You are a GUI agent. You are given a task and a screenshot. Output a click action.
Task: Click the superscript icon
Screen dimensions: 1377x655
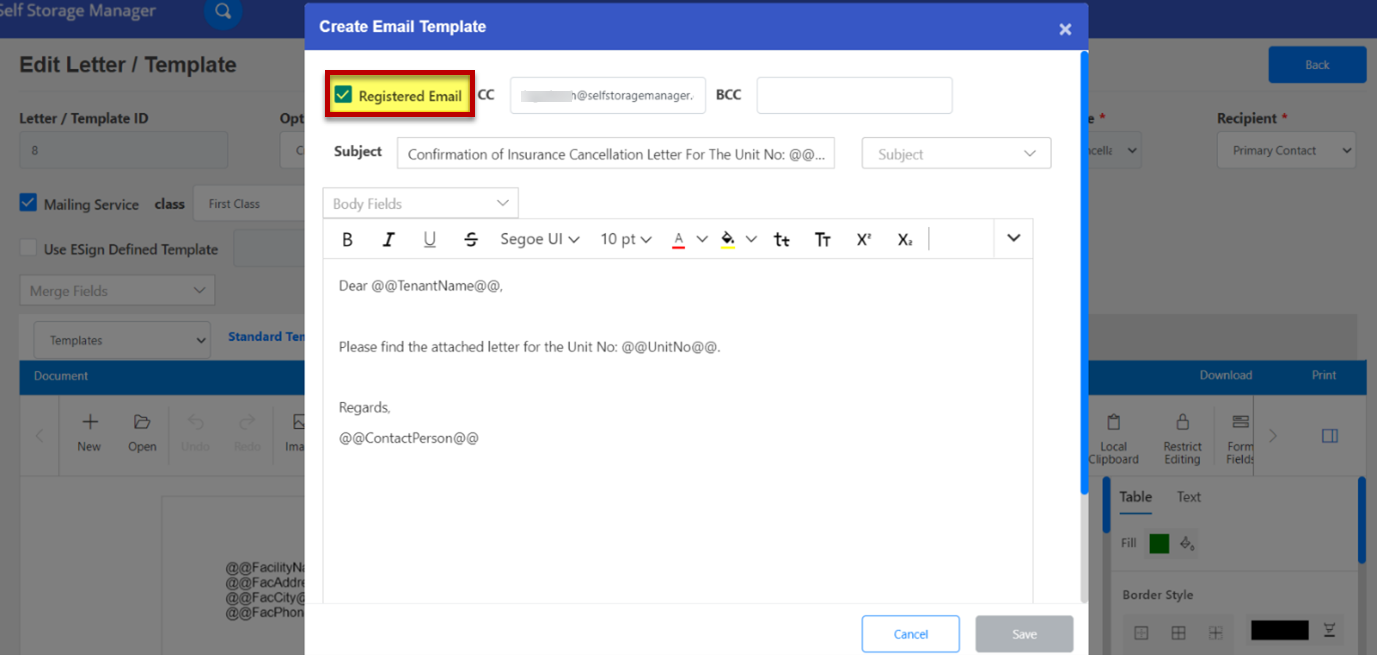(864, 240)
